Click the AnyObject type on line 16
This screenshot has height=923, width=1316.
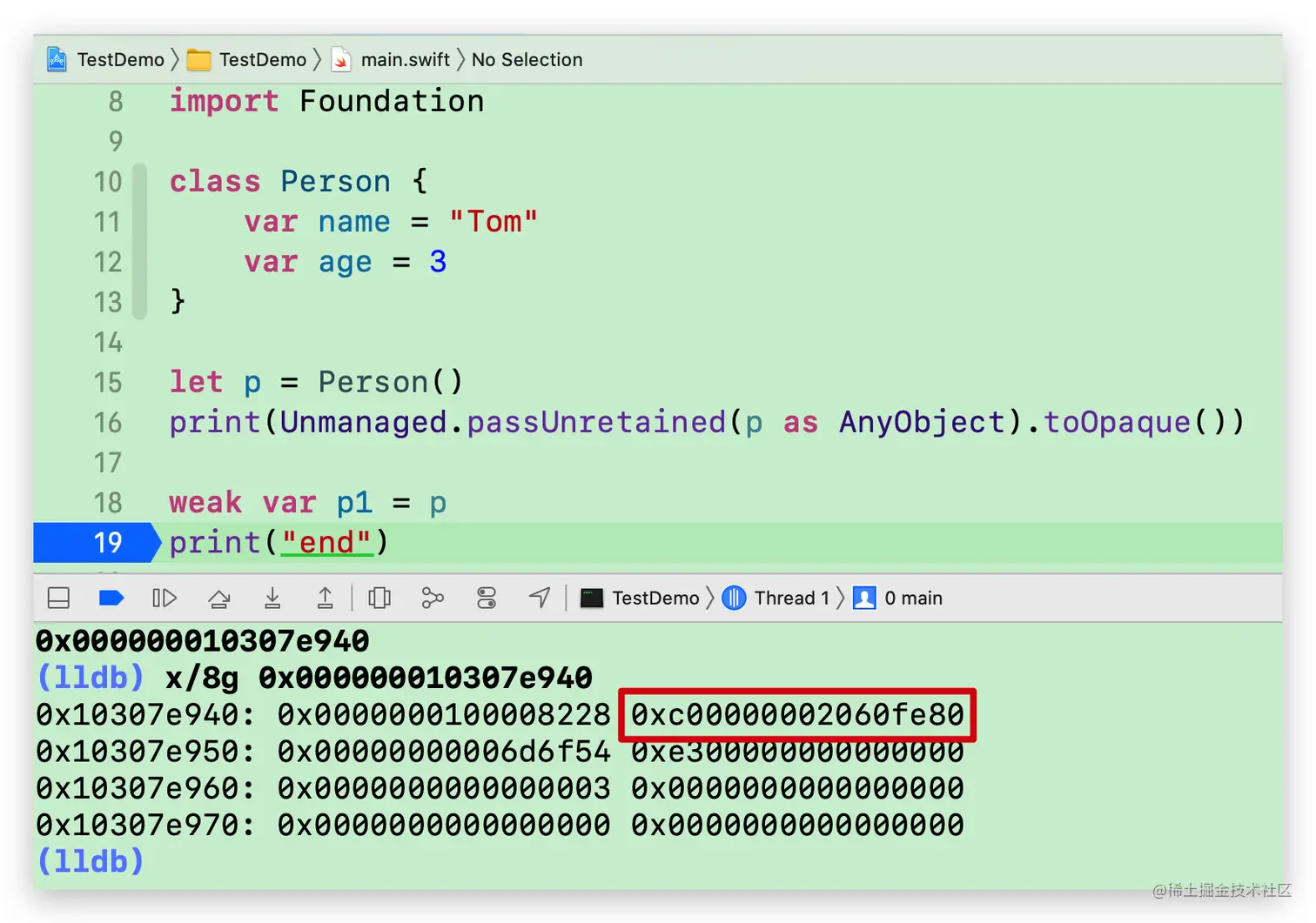(923, 423)
